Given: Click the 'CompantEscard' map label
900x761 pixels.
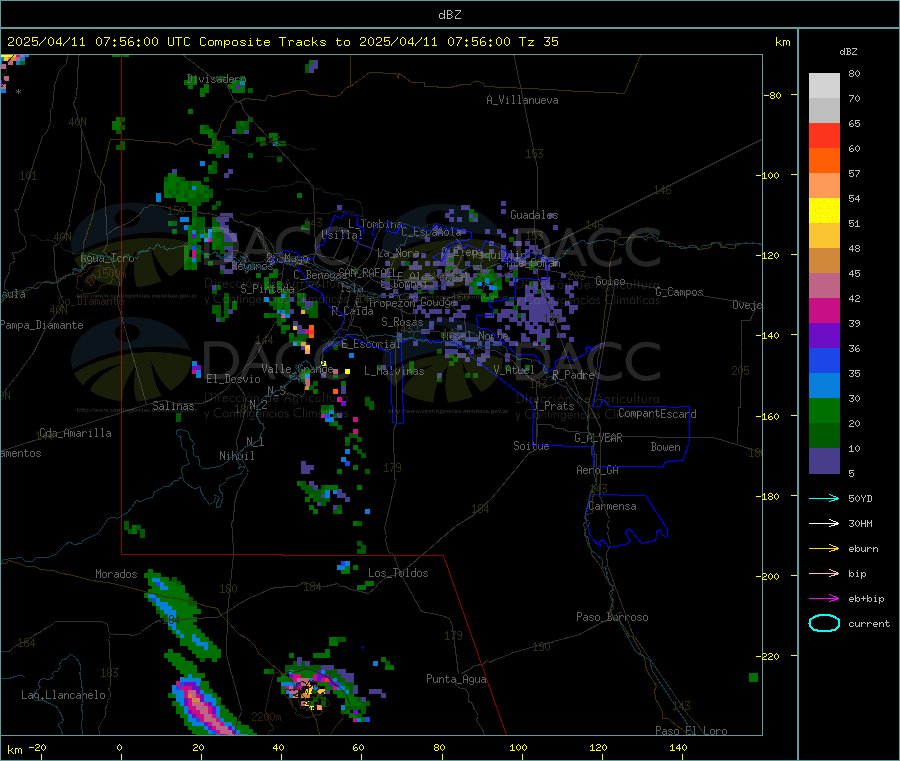Looking at the screenshot, I should pos(657,414).
